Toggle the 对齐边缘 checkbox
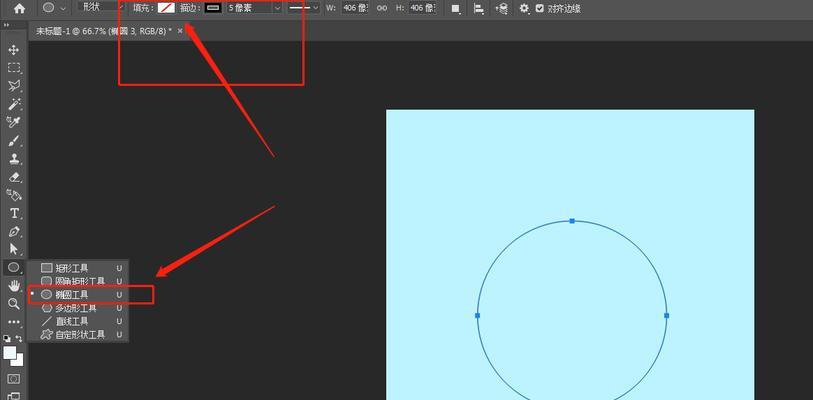The image size is (813, 400). (x=540, y=8)
